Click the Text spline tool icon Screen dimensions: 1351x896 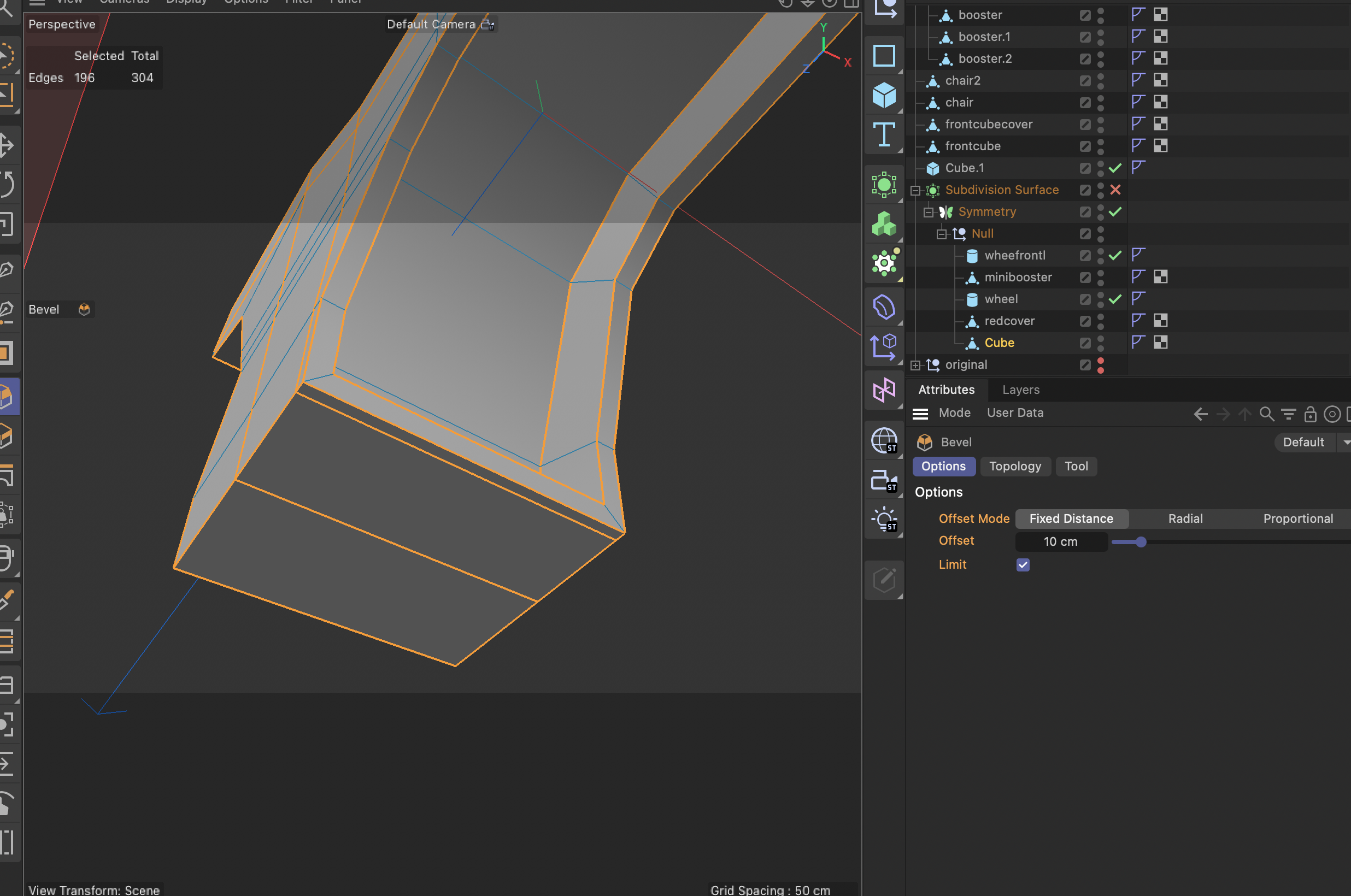coord(884,135)
